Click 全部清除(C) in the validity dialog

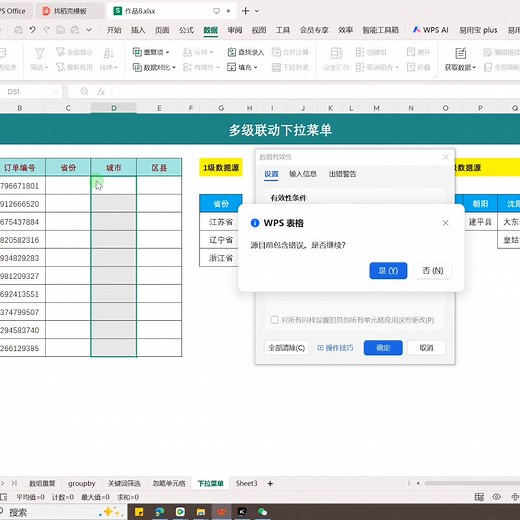click(x=287, y=348)
